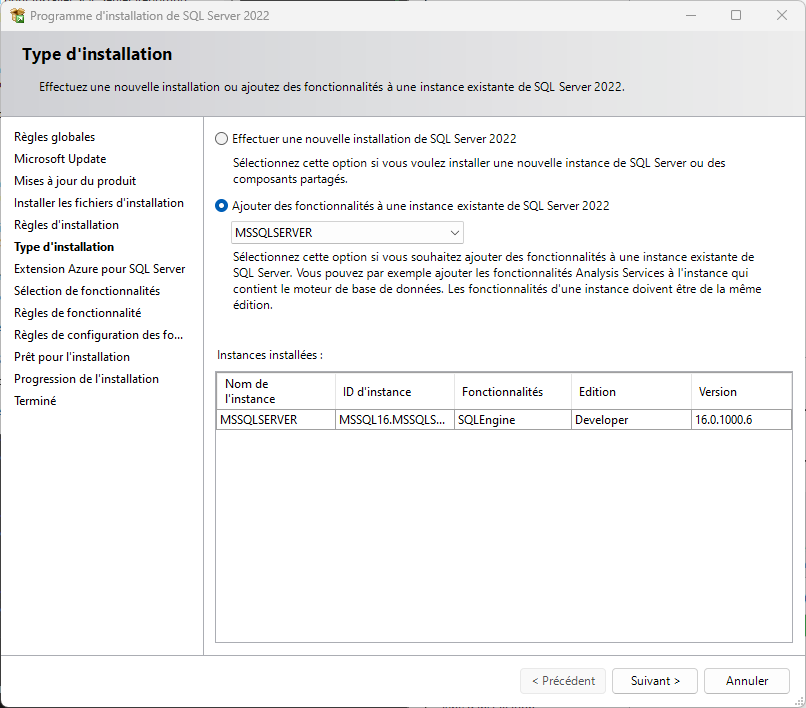Screen dimensions: 806x708
Task: Open Règles de configuration des fo... step
Action: 98,335
